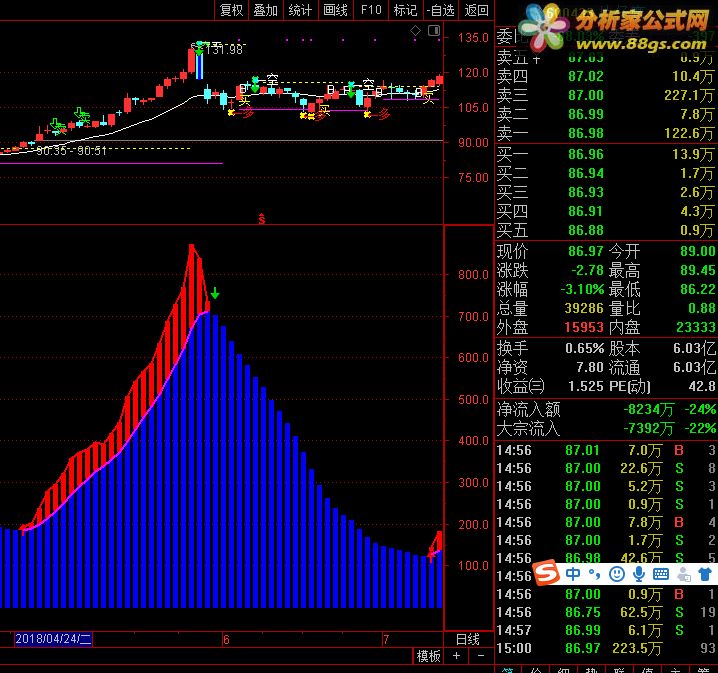Open skin shirt icon on Sogou bar
Screen dimensions: 718x673
click(705, 574)
